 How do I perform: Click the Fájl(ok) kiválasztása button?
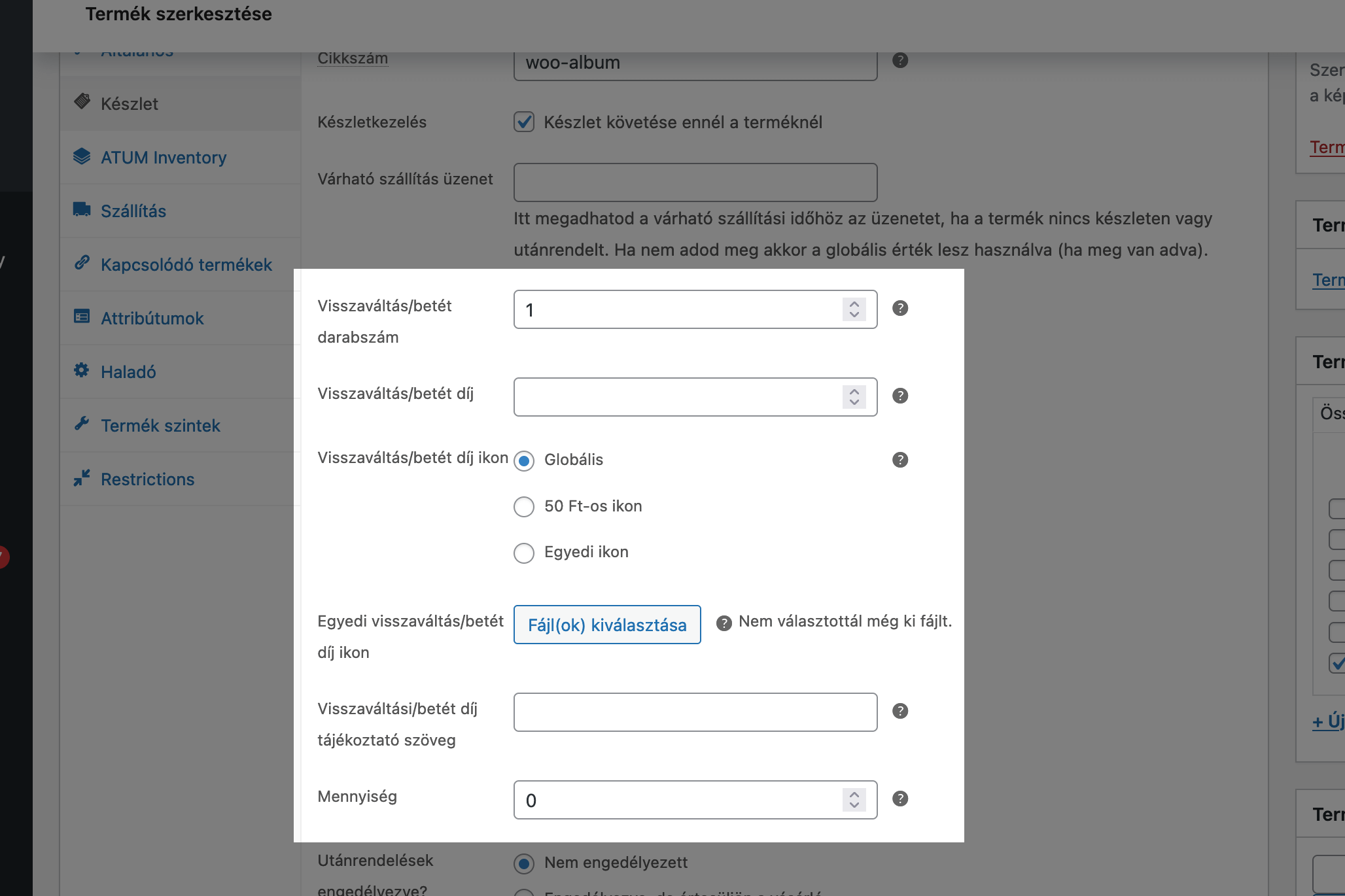pyautogui.click(x=607, y=625)
